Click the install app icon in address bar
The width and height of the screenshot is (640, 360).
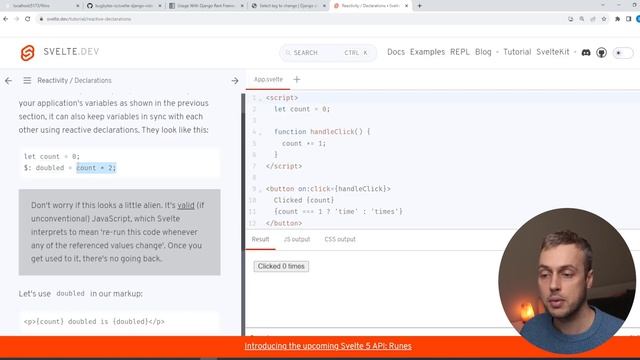[571, 19]
